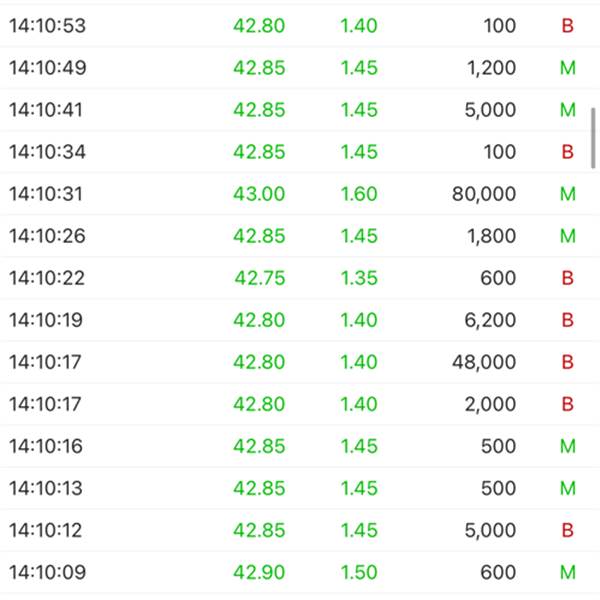The width and height of the screenshot is (600, 600).
Task: Select the 42.90 price at 14:10:09
Action: [x=259, y=572]
